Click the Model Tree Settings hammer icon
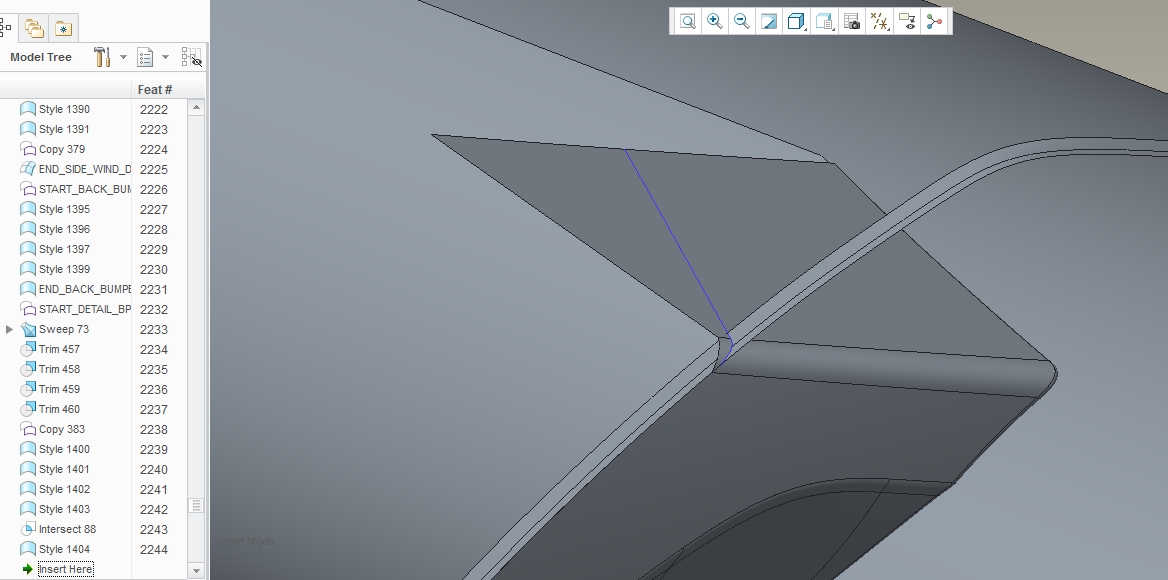Viewport: 1168px width, 580px height. 102,57
